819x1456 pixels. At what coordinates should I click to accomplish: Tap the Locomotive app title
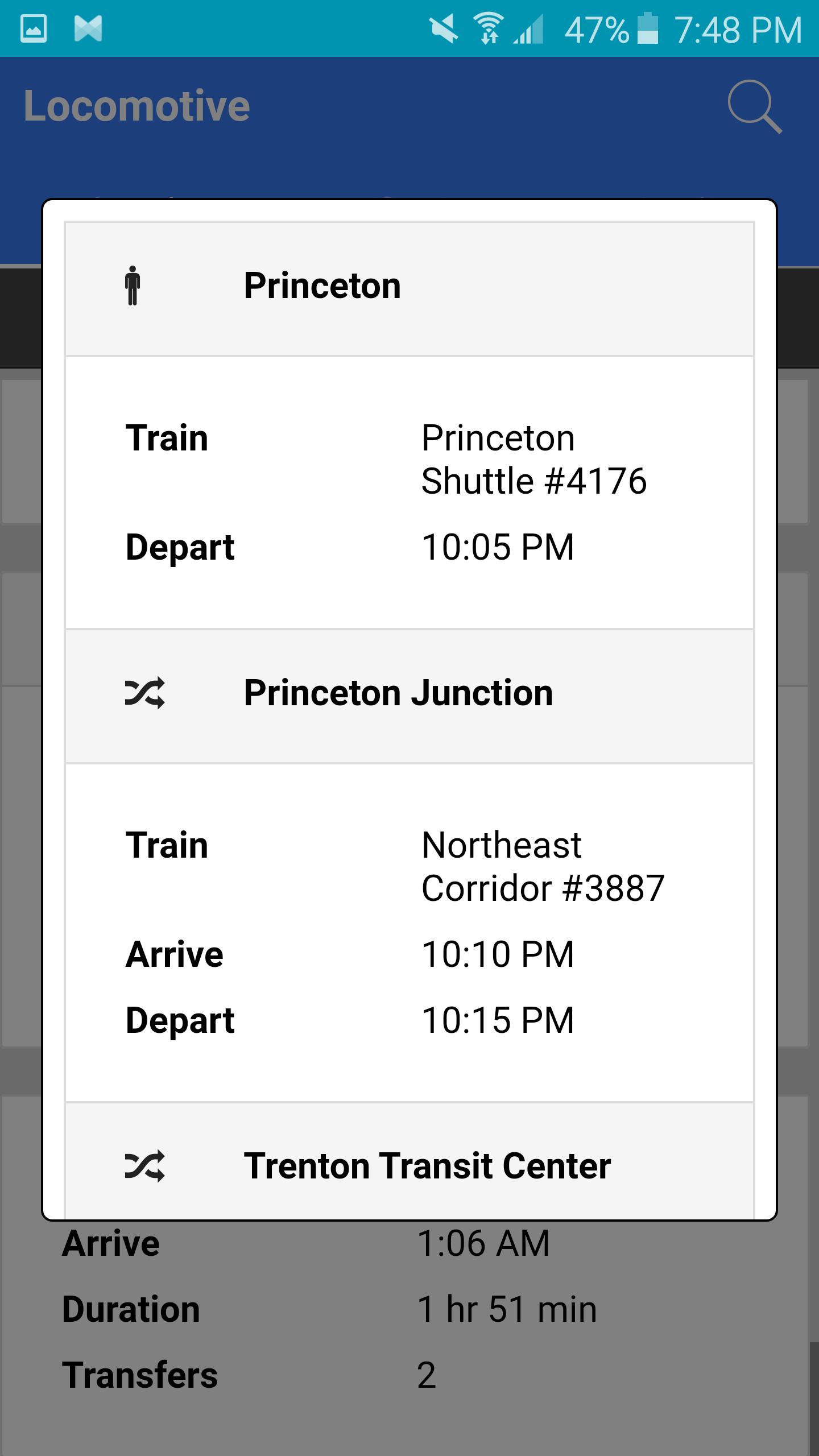pos(136,106)
